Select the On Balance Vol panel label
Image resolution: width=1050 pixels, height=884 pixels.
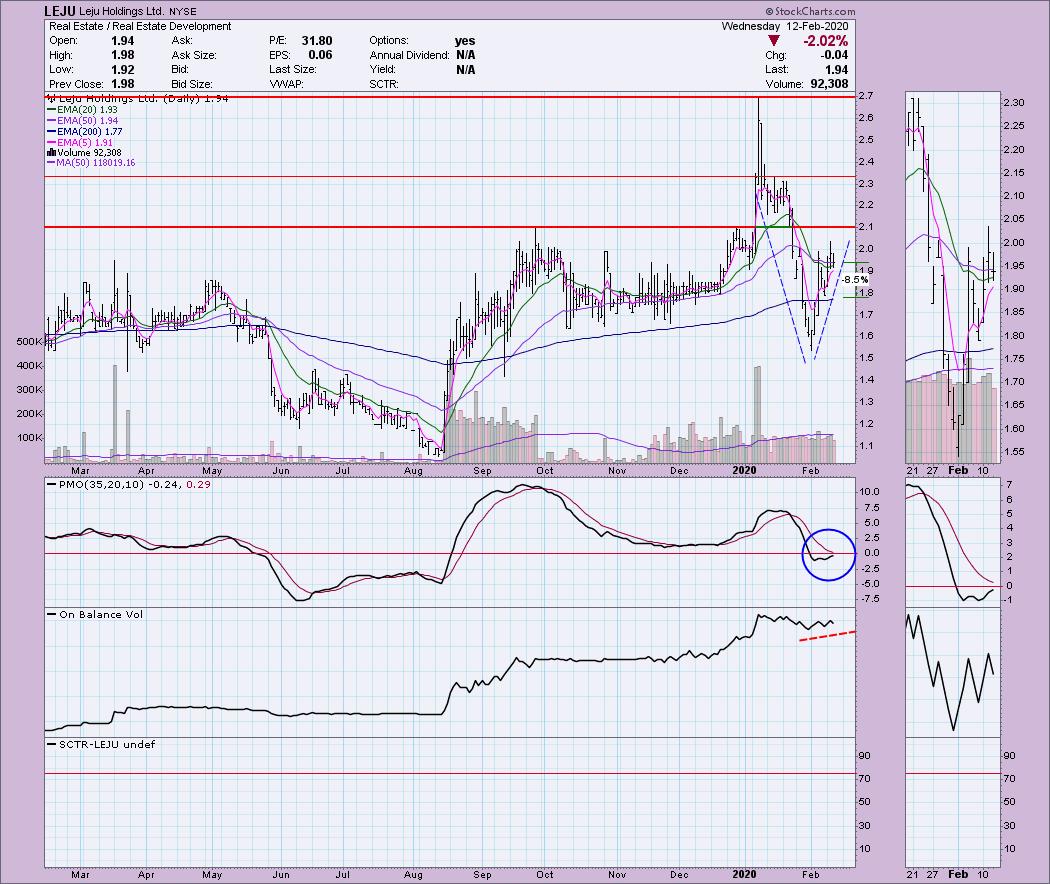100,614
